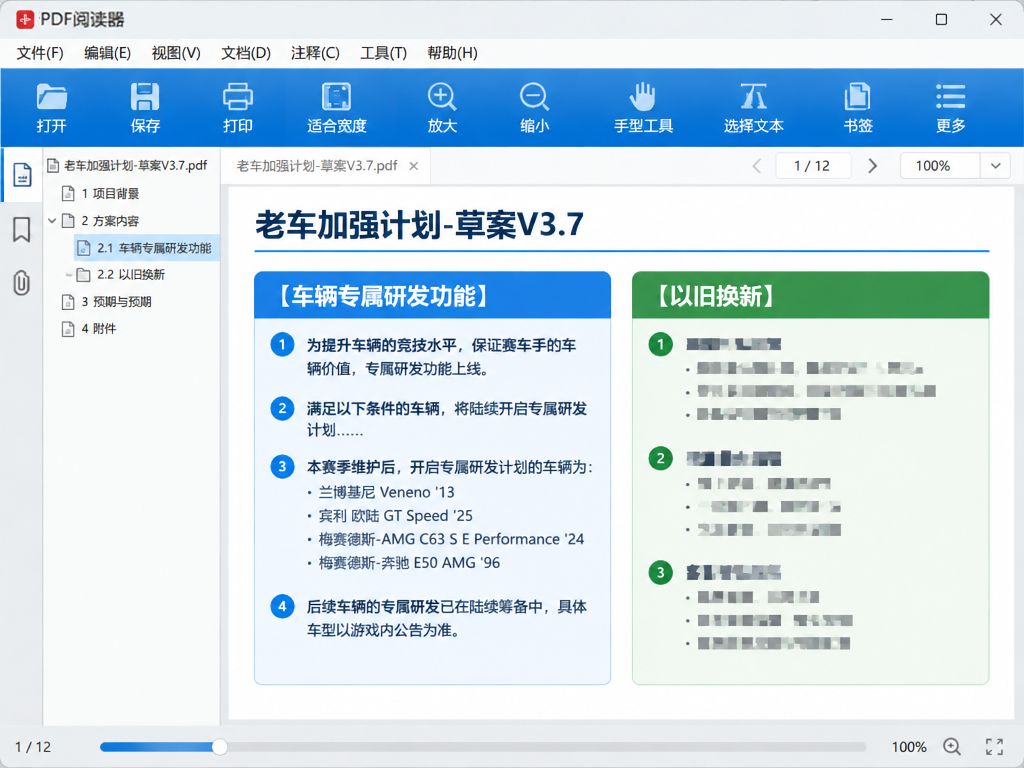The height and width of the screenshot is (768, 1024).
Task: Show the document outline sidebar panel
Action: coord(22,175)
